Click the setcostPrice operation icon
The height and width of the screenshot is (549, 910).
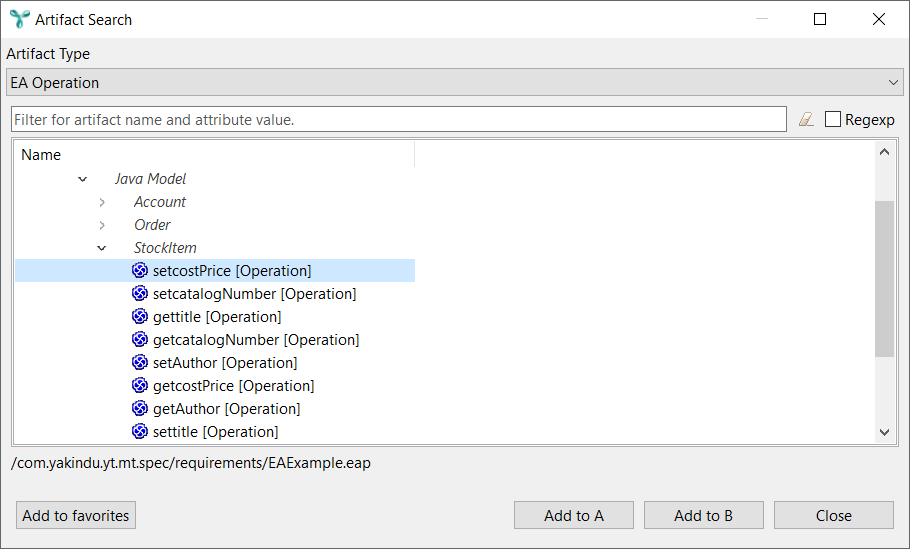click(140, 271)
